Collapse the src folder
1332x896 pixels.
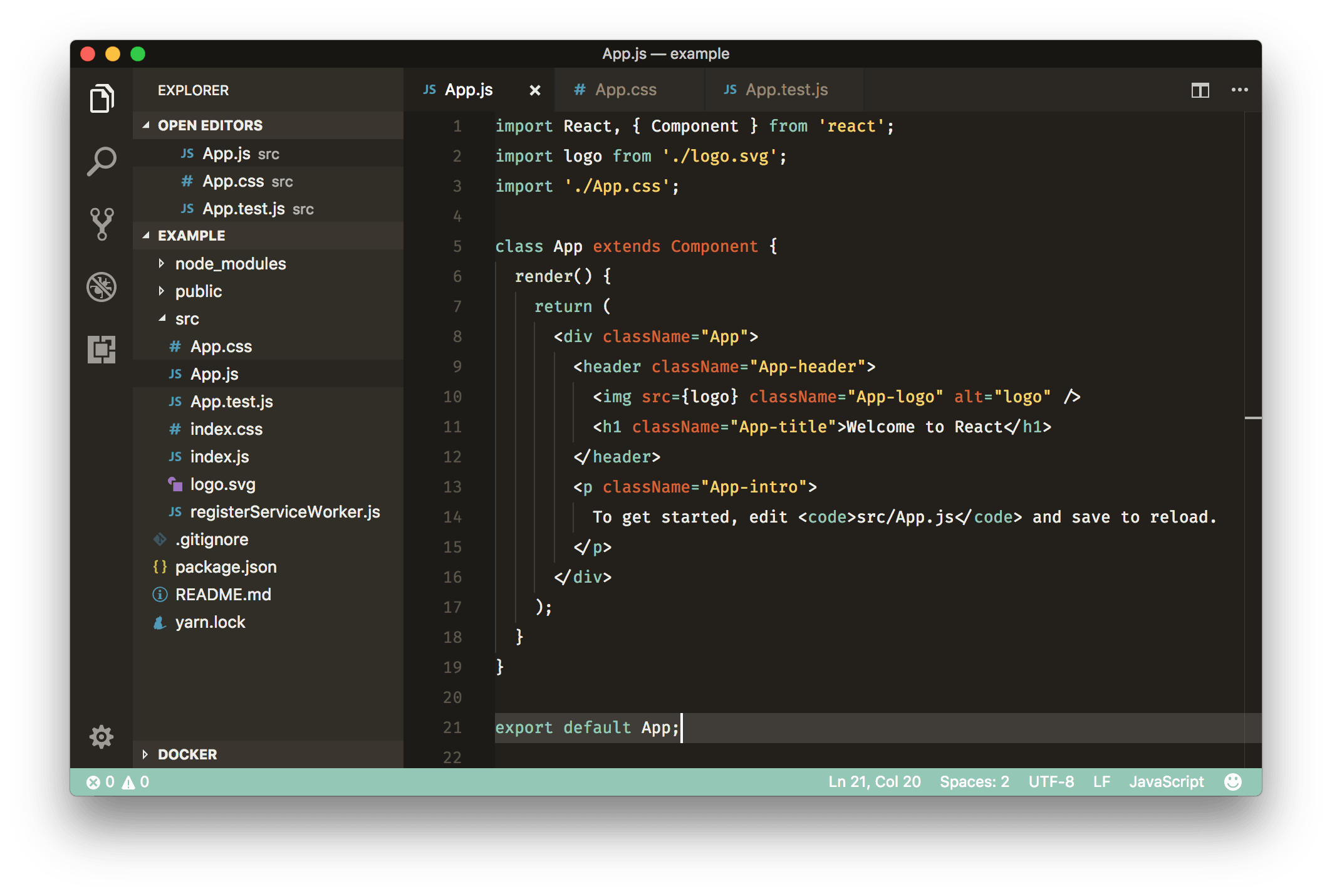click(x=187, y=319)
